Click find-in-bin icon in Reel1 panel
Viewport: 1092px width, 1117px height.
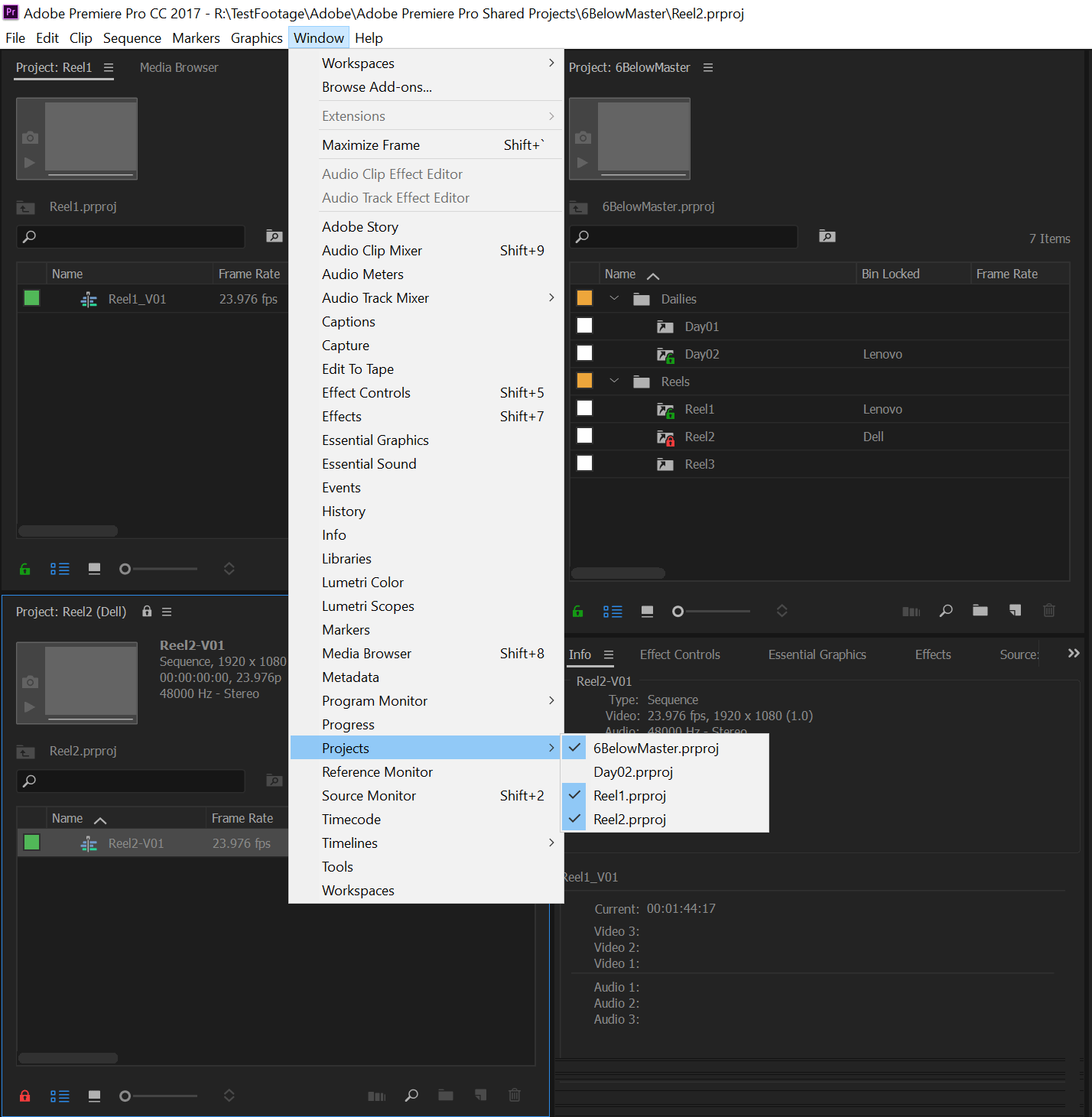click(x=274, y=236)
